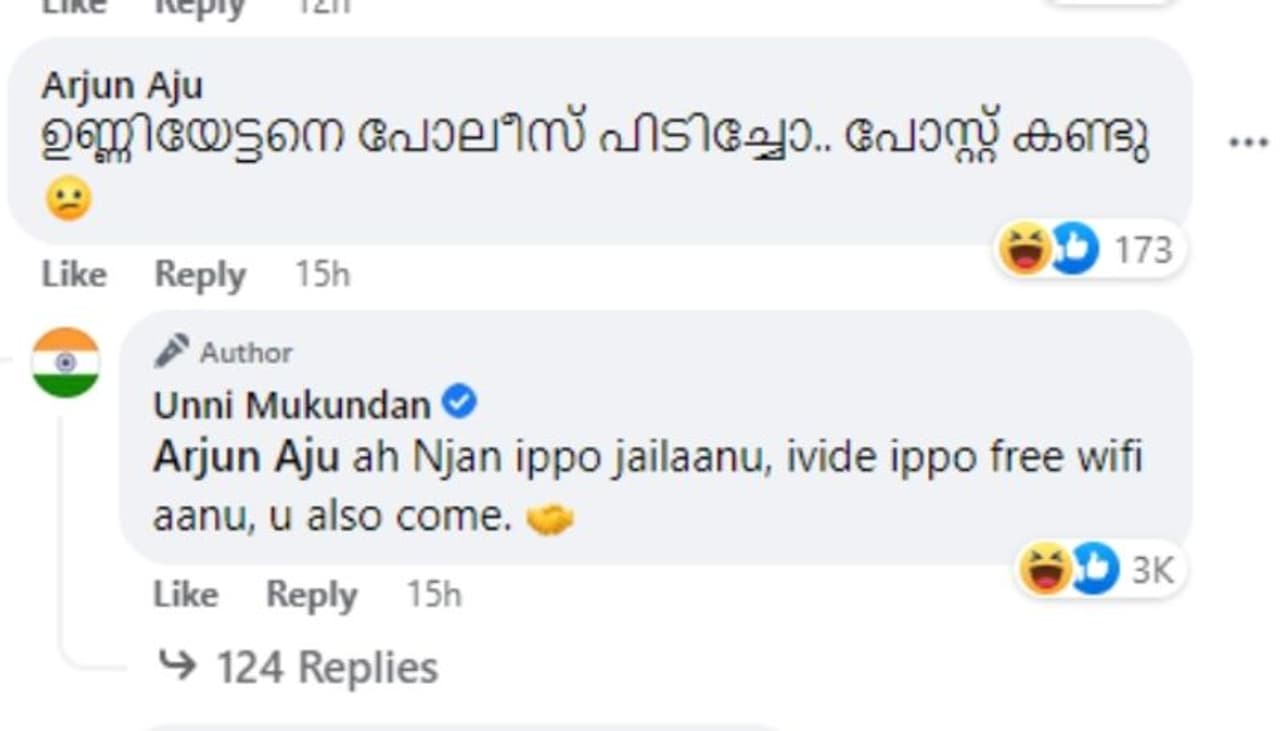
Task: Click laughing reaction emoji on Arjun's comment
Action: coord(1024,249)
